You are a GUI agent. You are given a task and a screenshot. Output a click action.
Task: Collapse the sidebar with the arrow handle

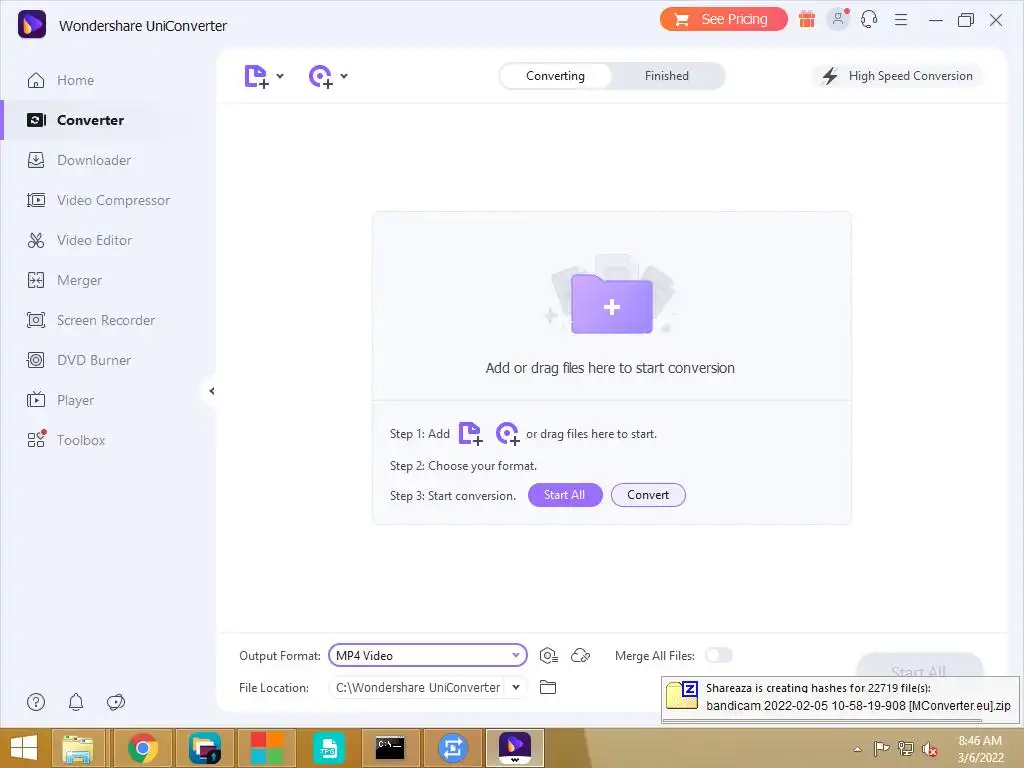(x=211, y=391)
